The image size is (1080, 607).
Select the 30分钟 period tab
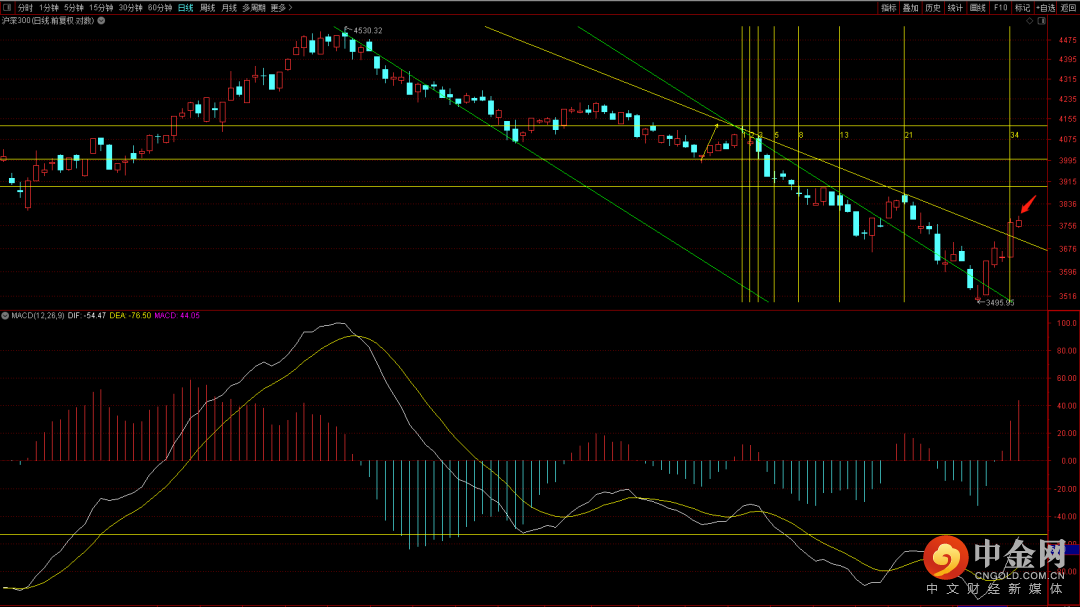(131, 7)
